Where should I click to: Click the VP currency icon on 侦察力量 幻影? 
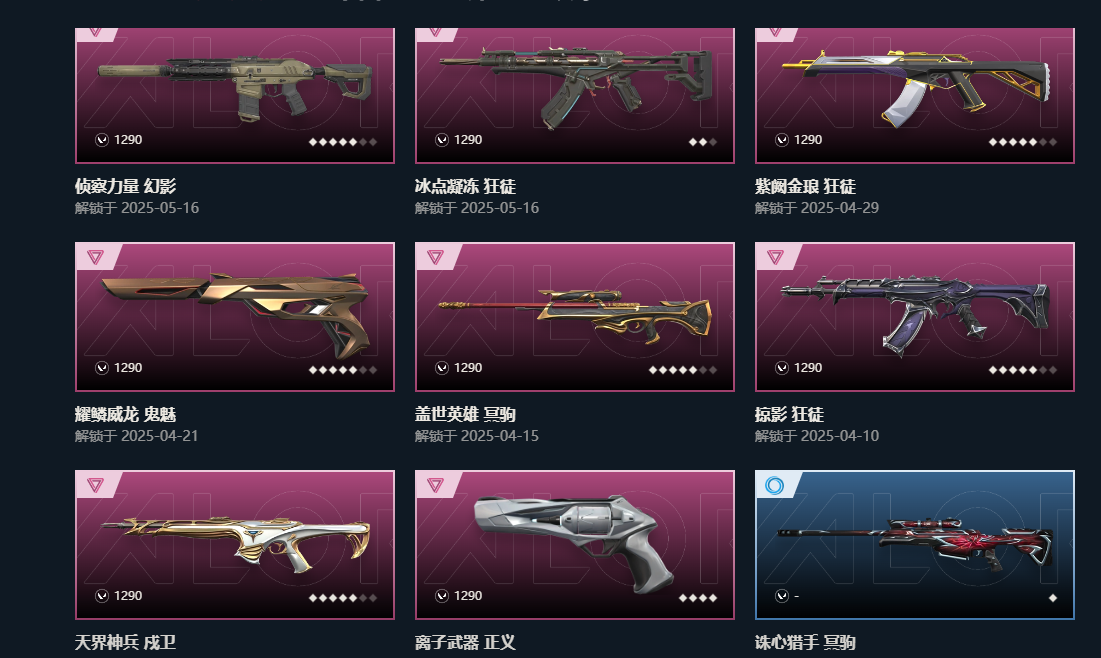102,140
